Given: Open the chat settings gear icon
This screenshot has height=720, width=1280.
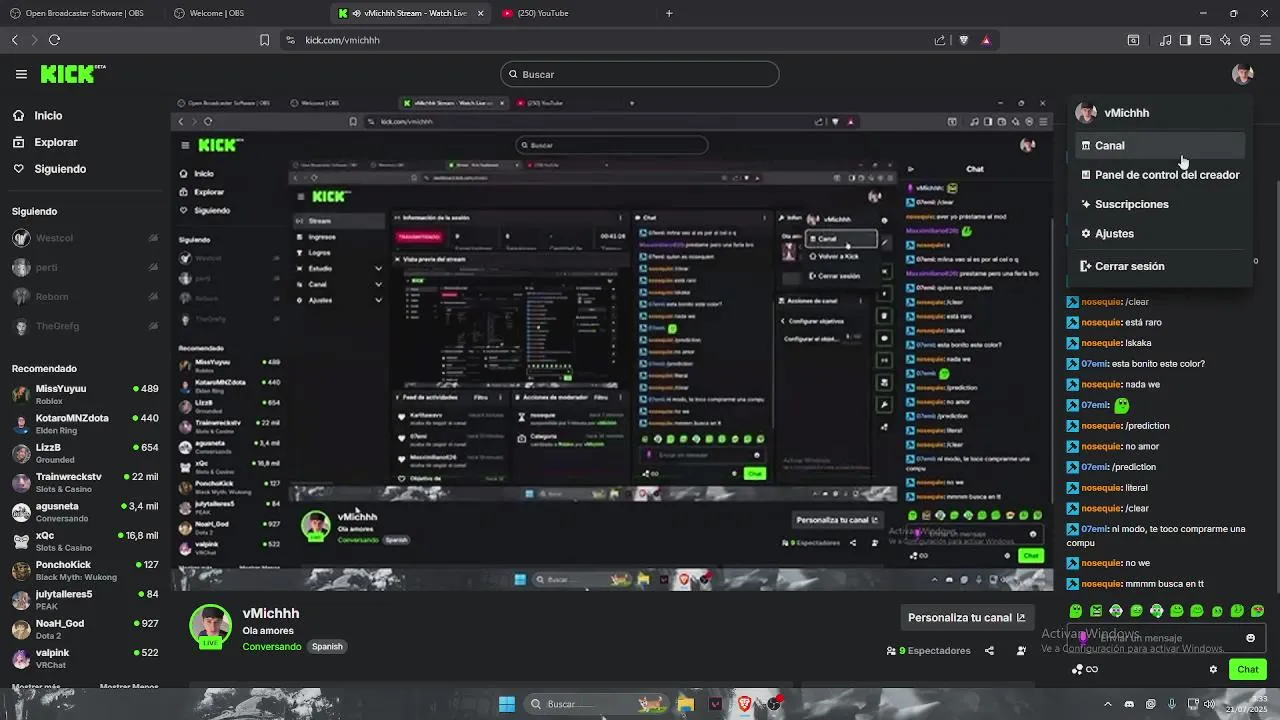Looking at the screenshot, I should click(1214, 670).
